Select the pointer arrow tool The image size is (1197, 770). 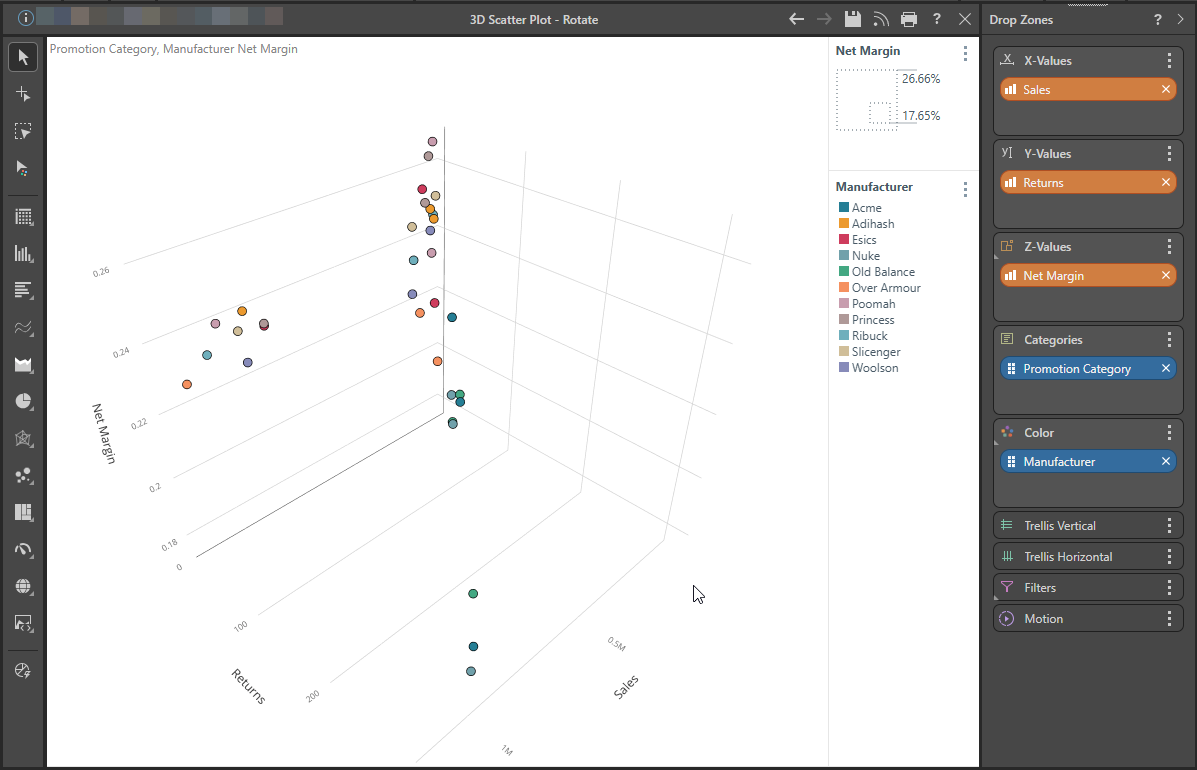pos(23,57)
